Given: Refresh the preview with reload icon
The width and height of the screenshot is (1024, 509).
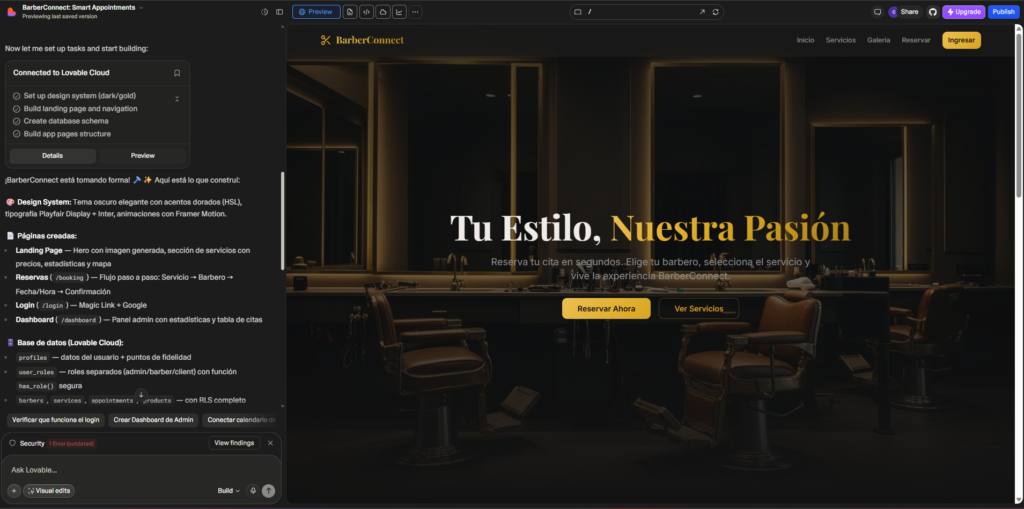Looking at the screenshot, I should click(x=716, y=12).
